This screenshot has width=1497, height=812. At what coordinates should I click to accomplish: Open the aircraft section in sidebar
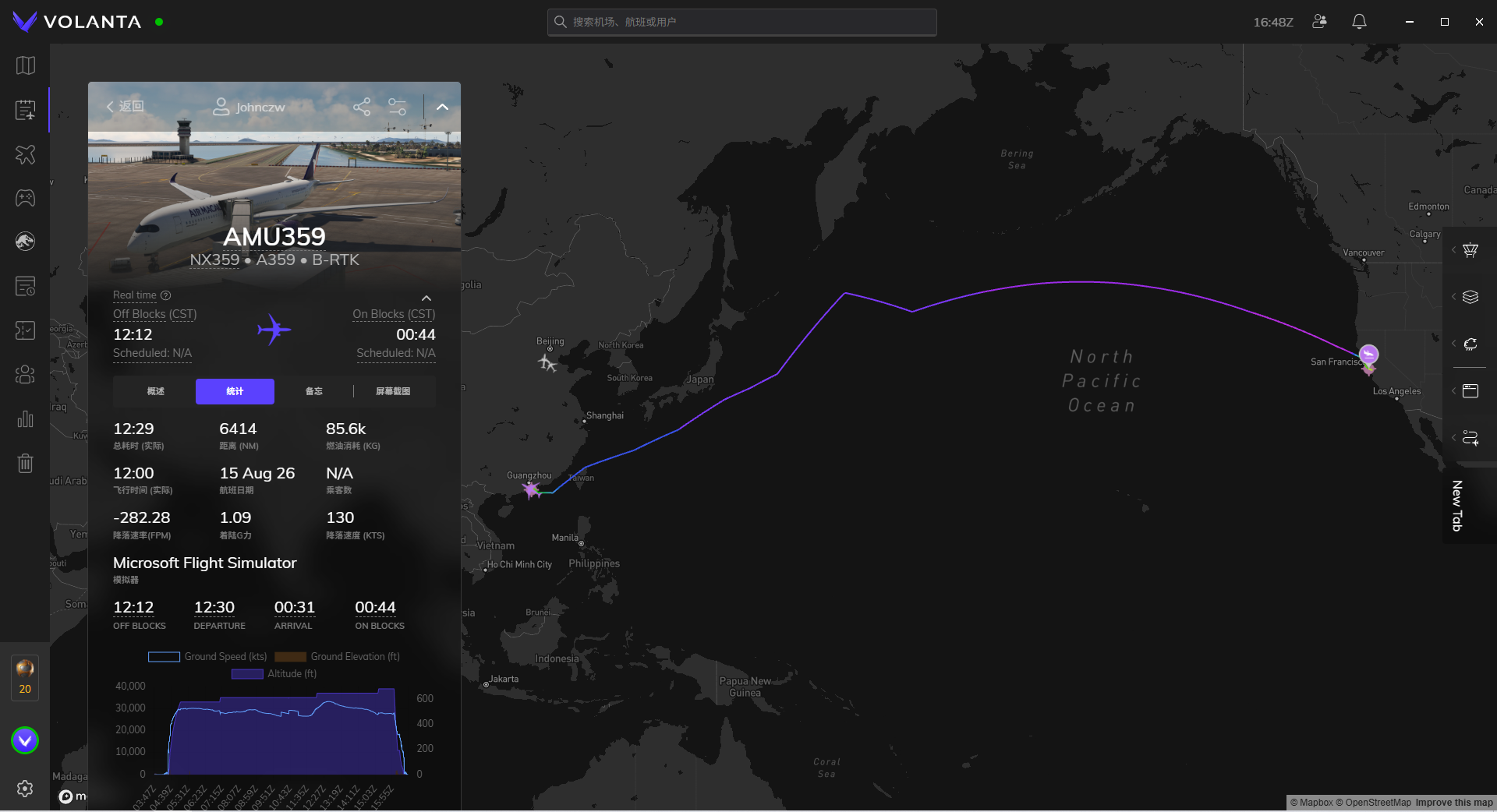25,154
